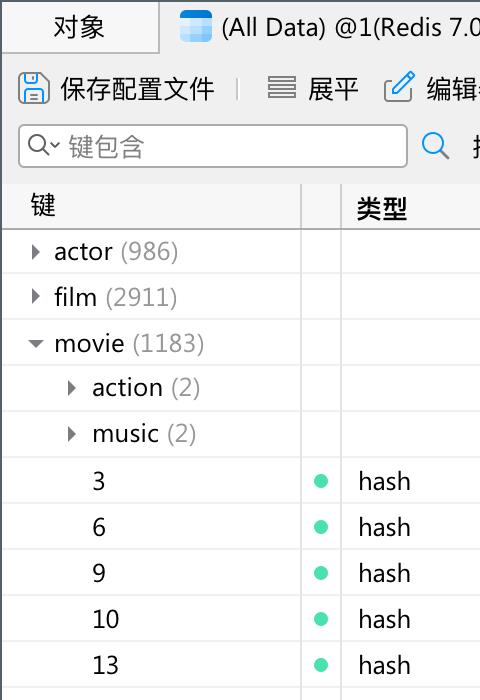Viewport: 480px width, 700px height.
Task: Click the blue magnifier search icon
Action: [435, 145]
